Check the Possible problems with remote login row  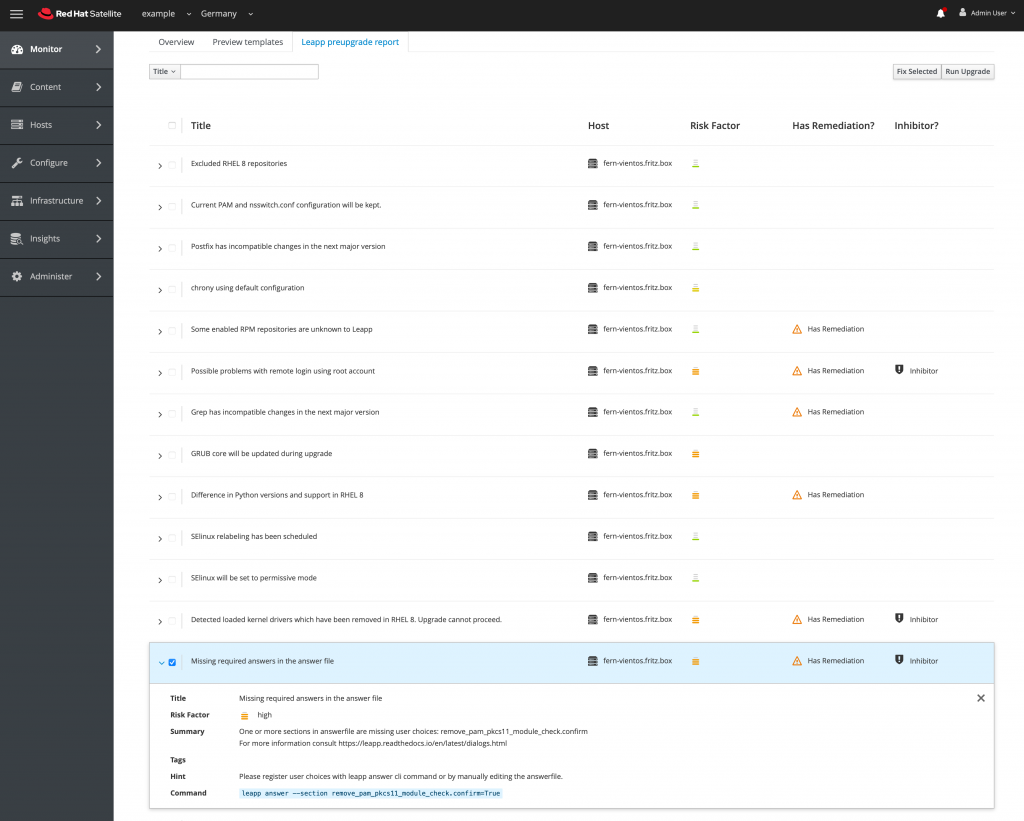pos(172,372)
